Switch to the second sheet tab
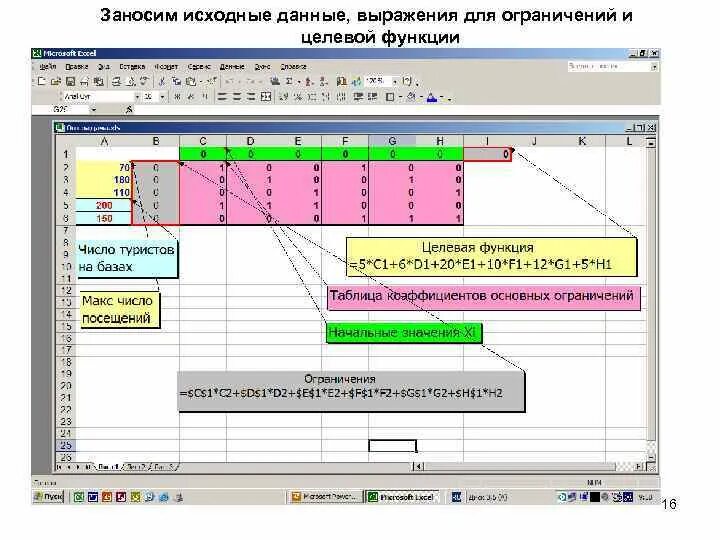 pos(135,467)
